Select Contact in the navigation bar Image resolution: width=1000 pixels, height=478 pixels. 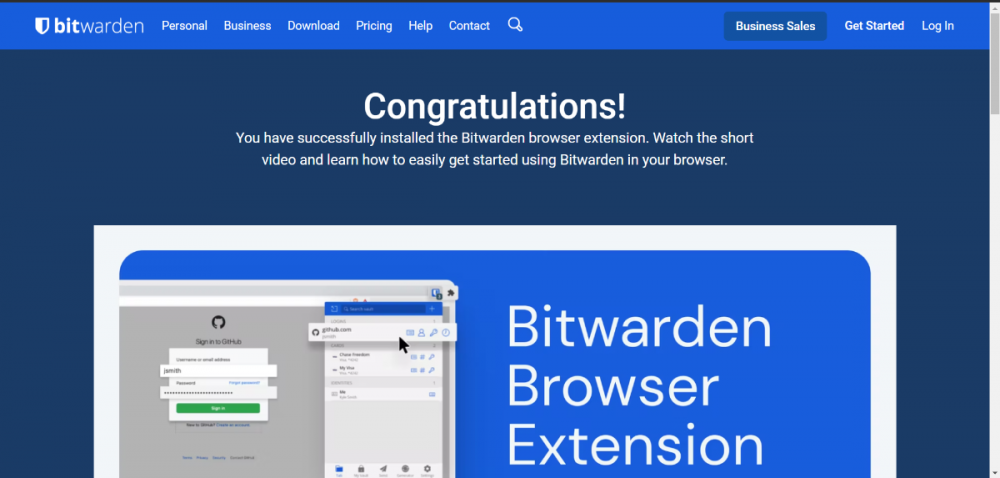(x=469, y=26)
